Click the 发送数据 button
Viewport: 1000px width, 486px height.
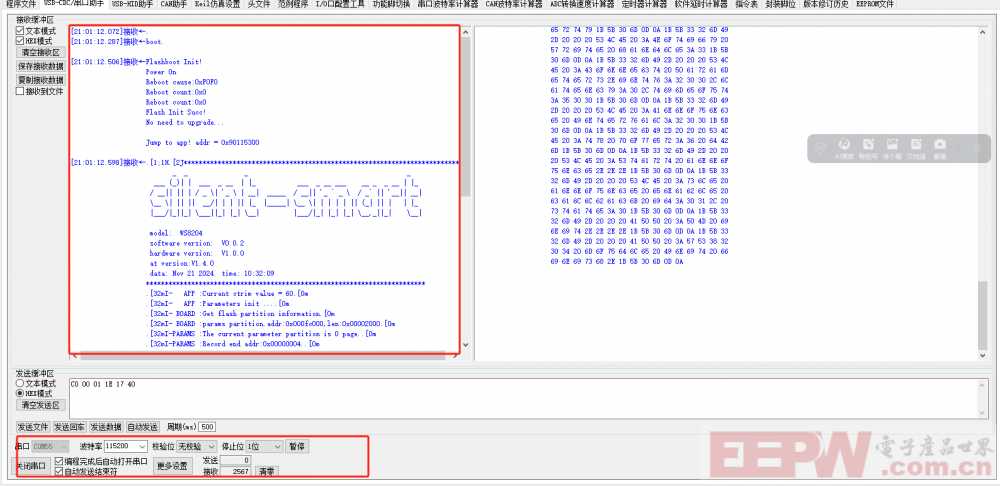pyautogui.click(x=106, y=427)
